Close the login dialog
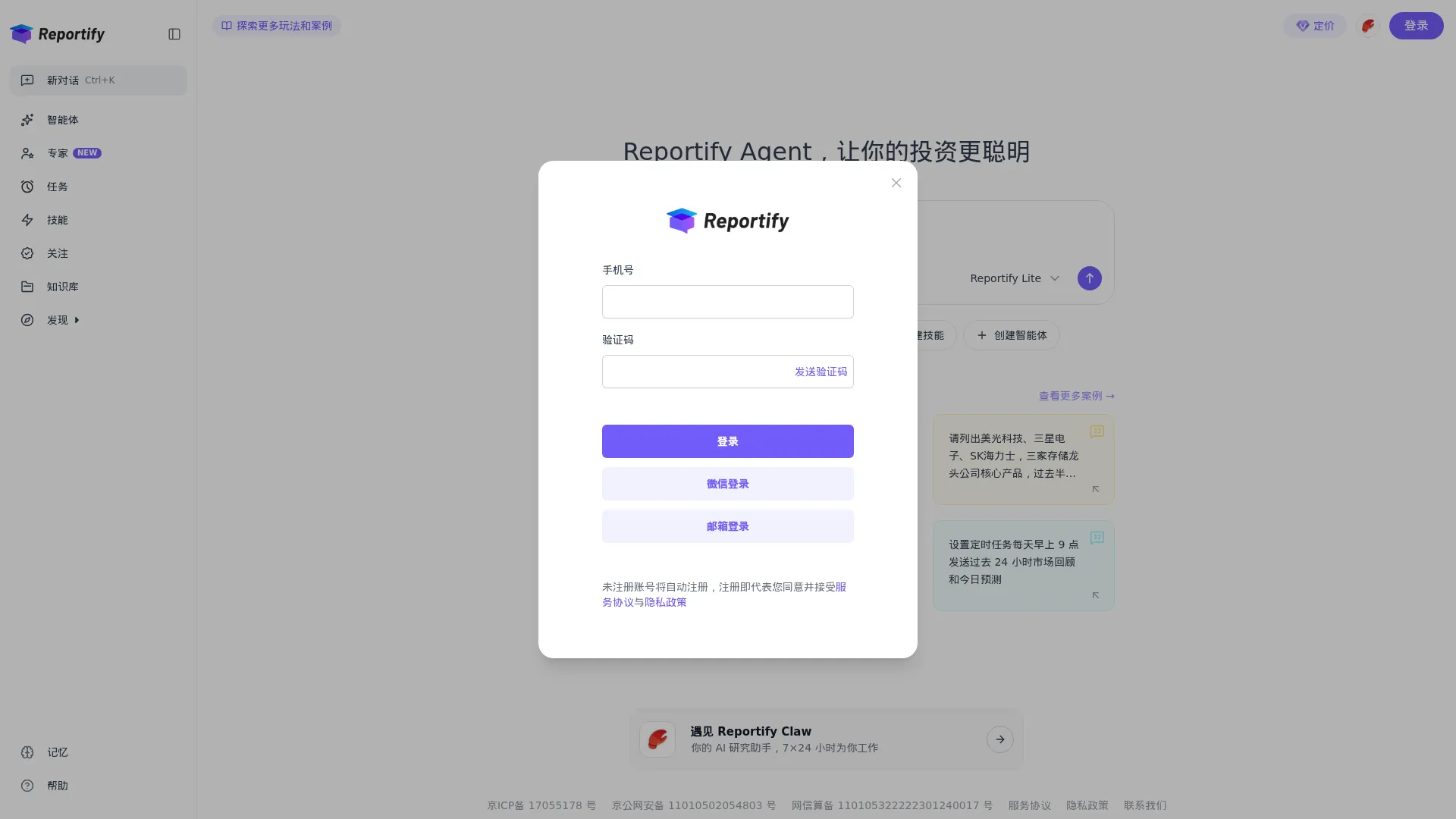The image size is (1456, 819). click(x=896, y=183)
